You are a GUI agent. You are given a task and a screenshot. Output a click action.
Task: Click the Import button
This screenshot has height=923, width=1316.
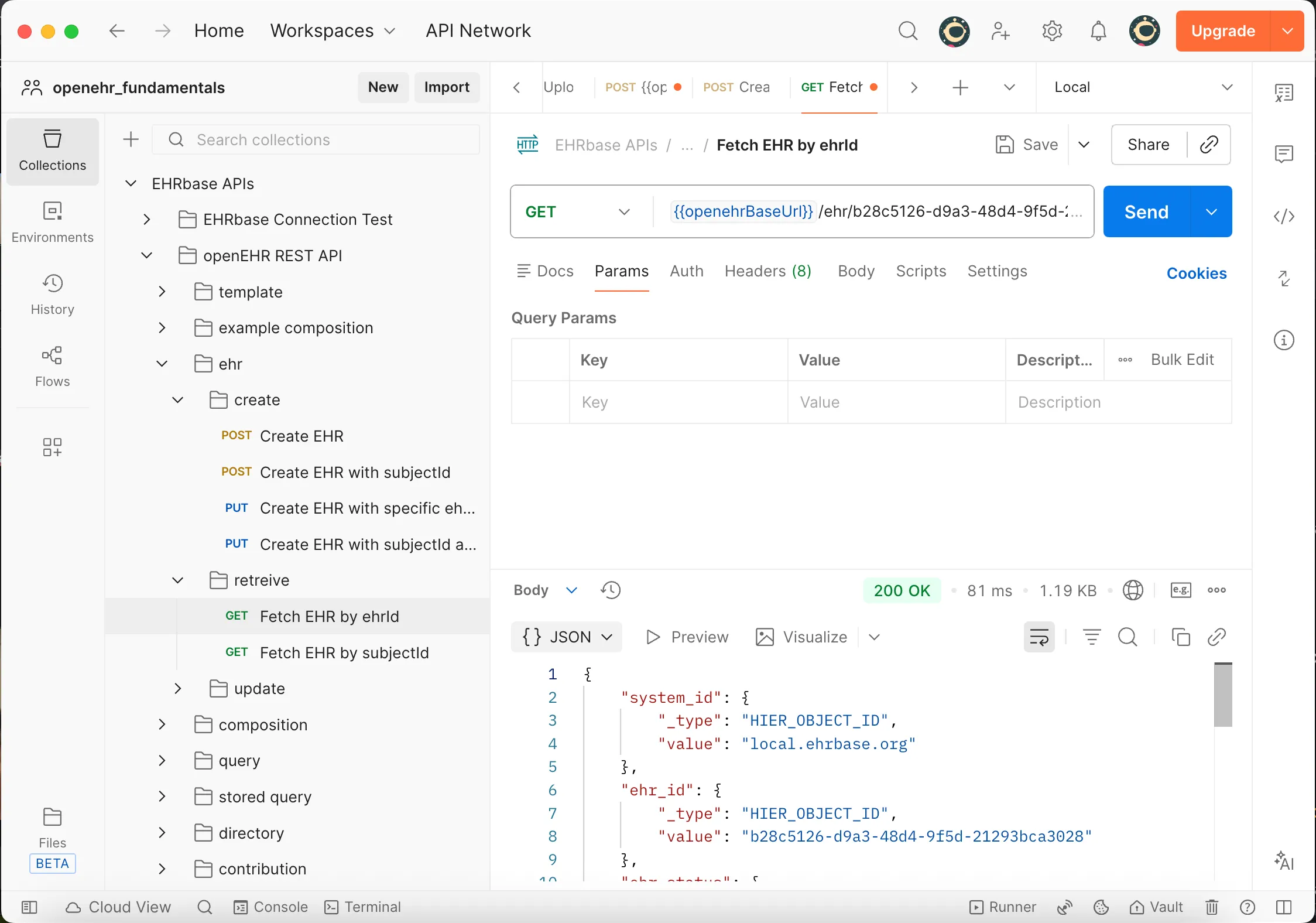(x=446, y=87)
